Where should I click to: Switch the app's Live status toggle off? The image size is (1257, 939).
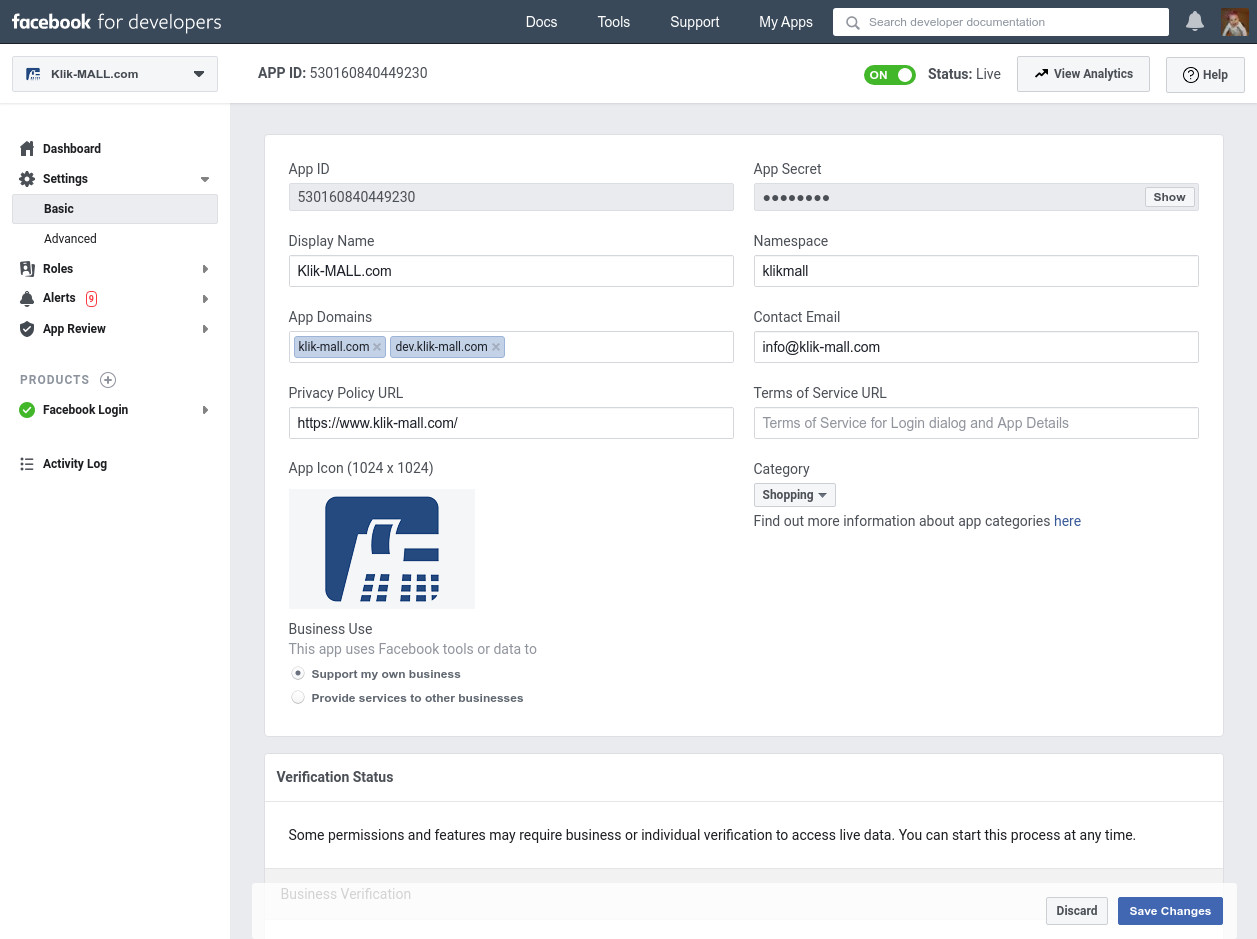(889, 74)
